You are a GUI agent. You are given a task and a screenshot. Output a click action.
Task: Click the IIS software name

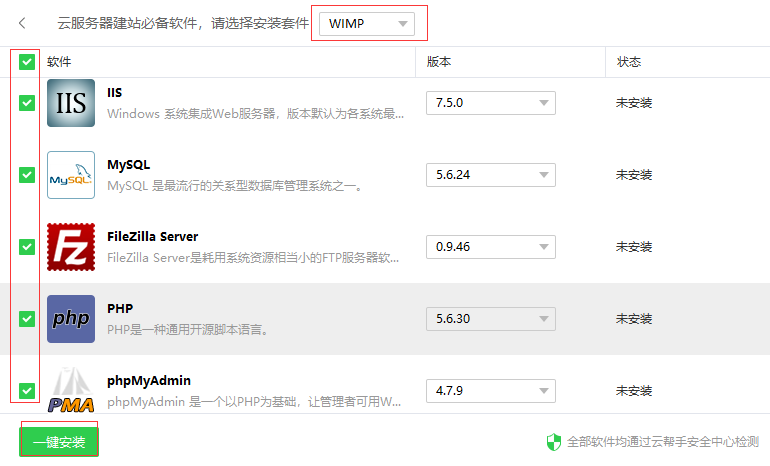tap(114, 92)
